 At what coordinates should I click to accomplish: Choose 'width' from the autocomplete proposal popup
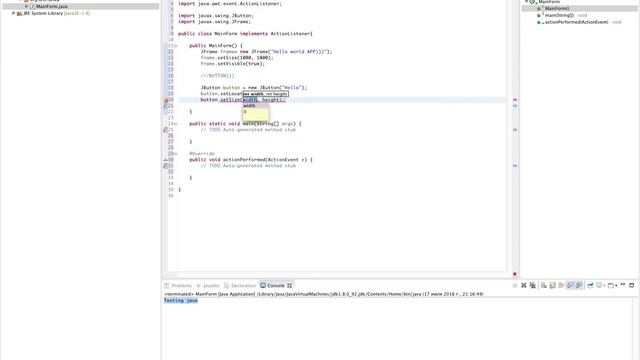pos(256,106)
